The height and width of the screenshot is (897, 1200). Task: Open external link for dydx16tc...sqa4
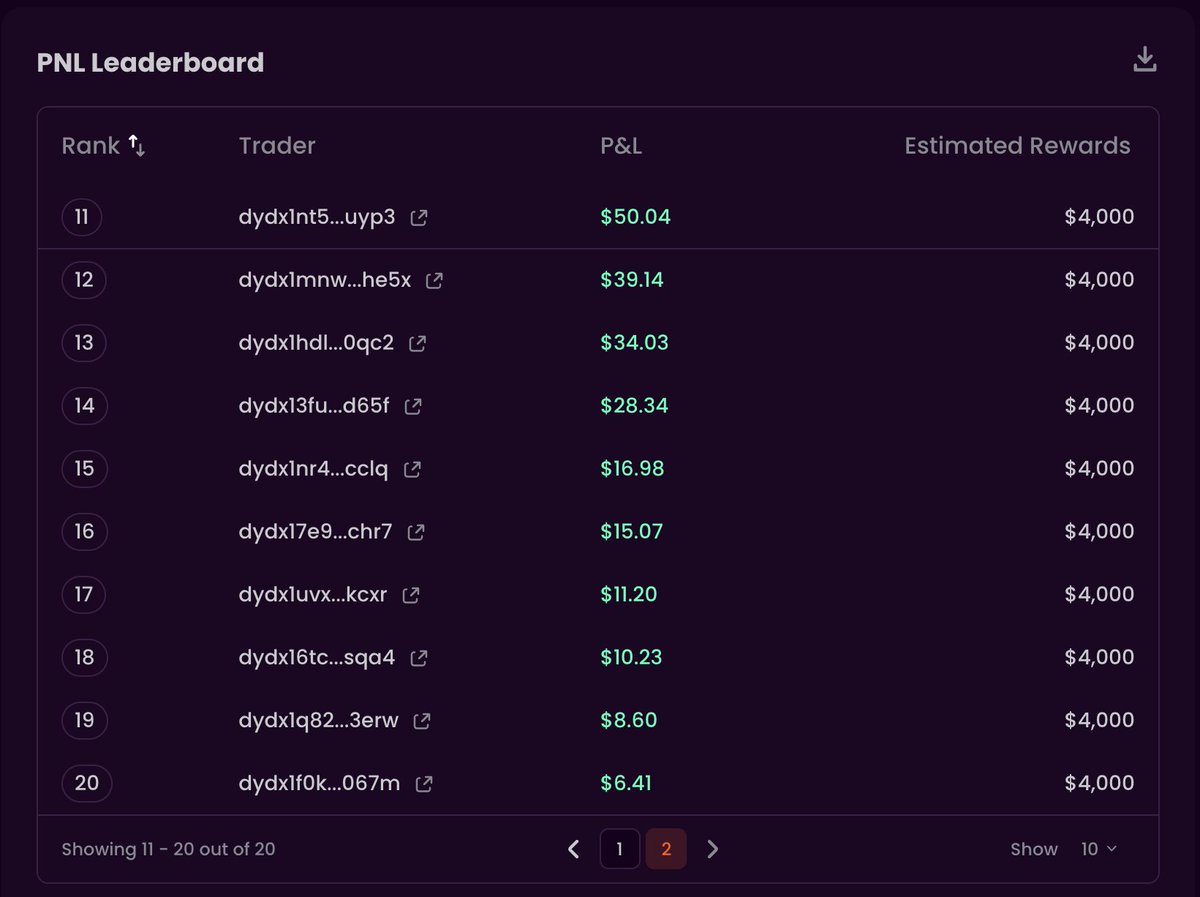coord(419,658)
